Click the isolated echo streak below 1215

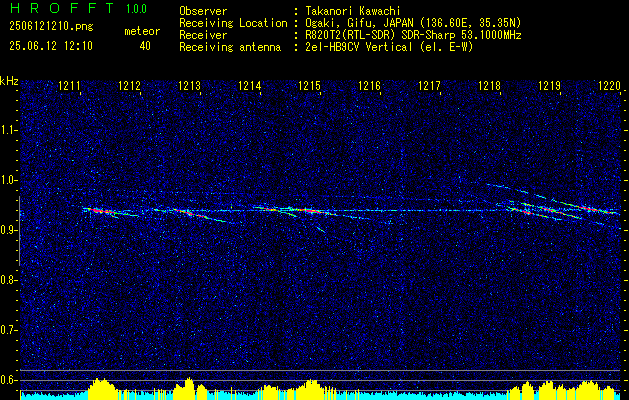point(321,229)
